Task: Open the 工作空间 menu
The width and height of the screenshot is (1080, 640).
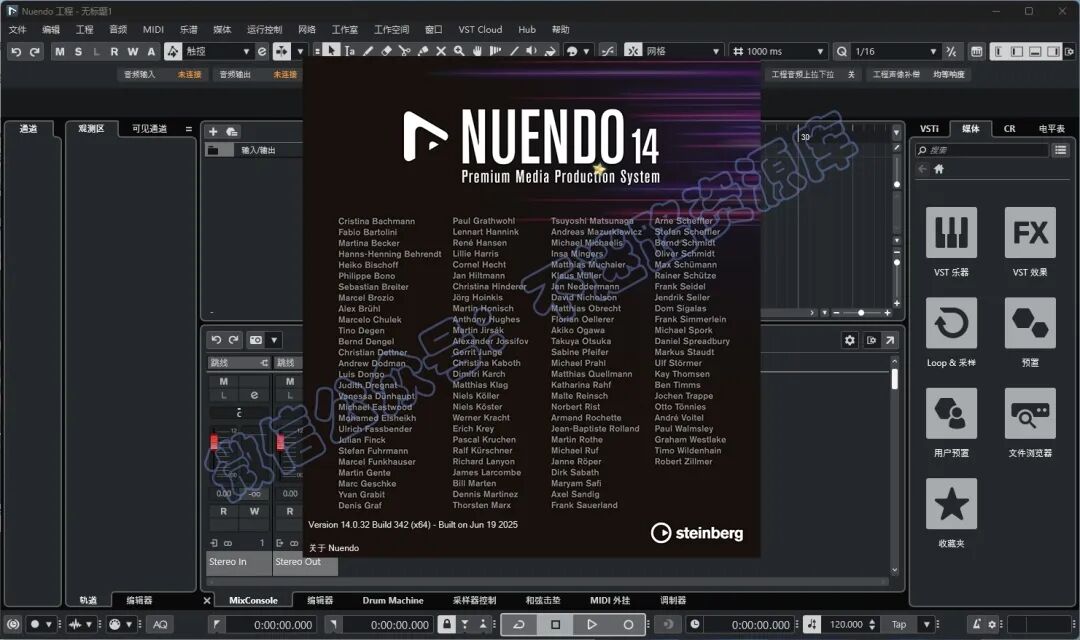Action: 391,30
